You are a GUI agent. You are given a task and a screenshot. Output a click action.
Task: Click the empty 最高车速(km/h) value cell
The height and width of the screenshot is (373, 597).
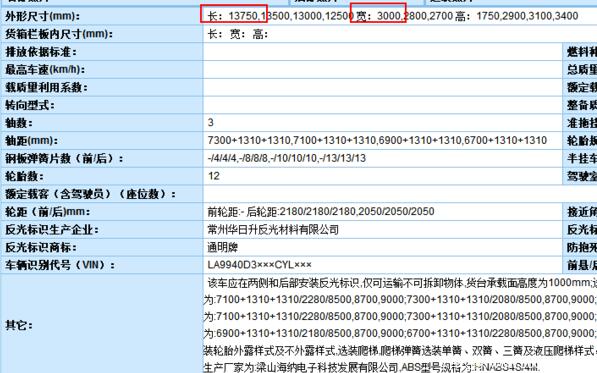click(383, 69)
